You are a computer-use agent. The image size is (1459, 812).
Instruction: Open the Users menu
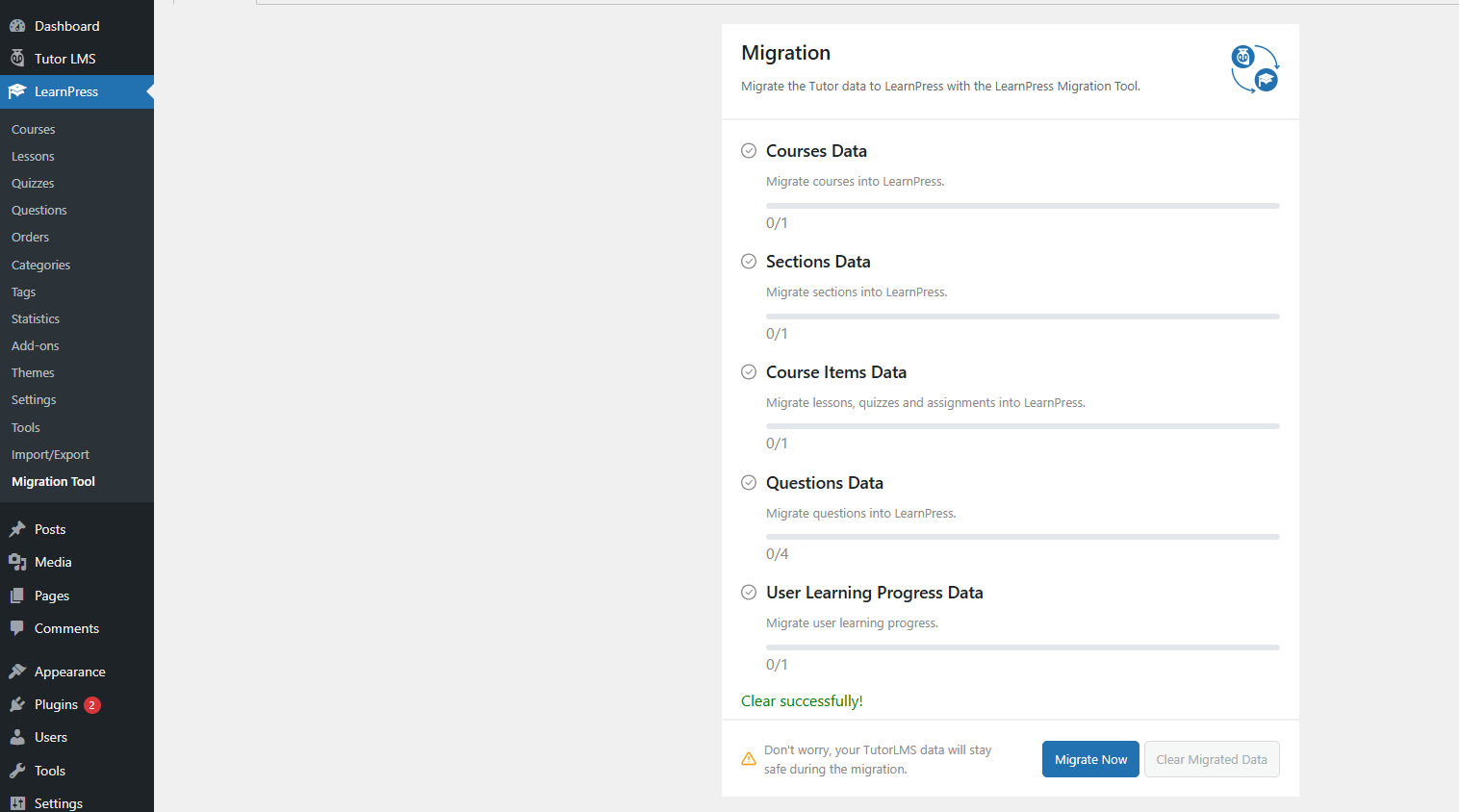pyautogui.click(x=77, y=737)
